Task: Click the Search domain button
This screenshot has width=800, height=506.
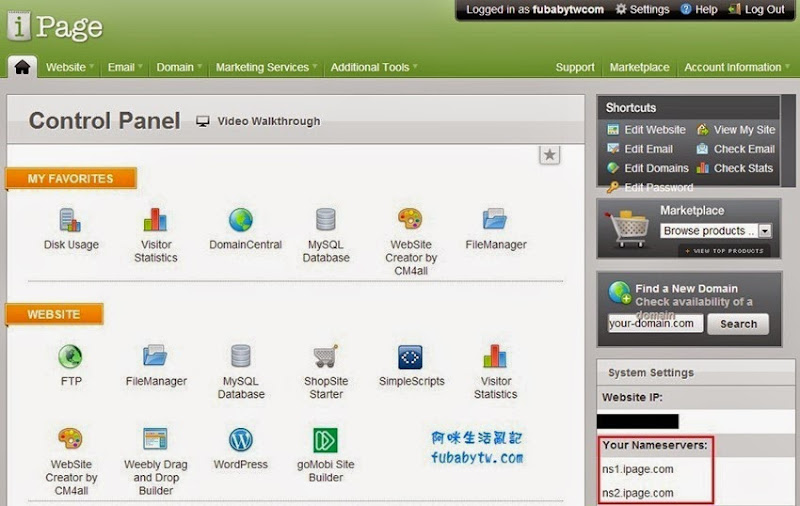Action: coord(738,324)
